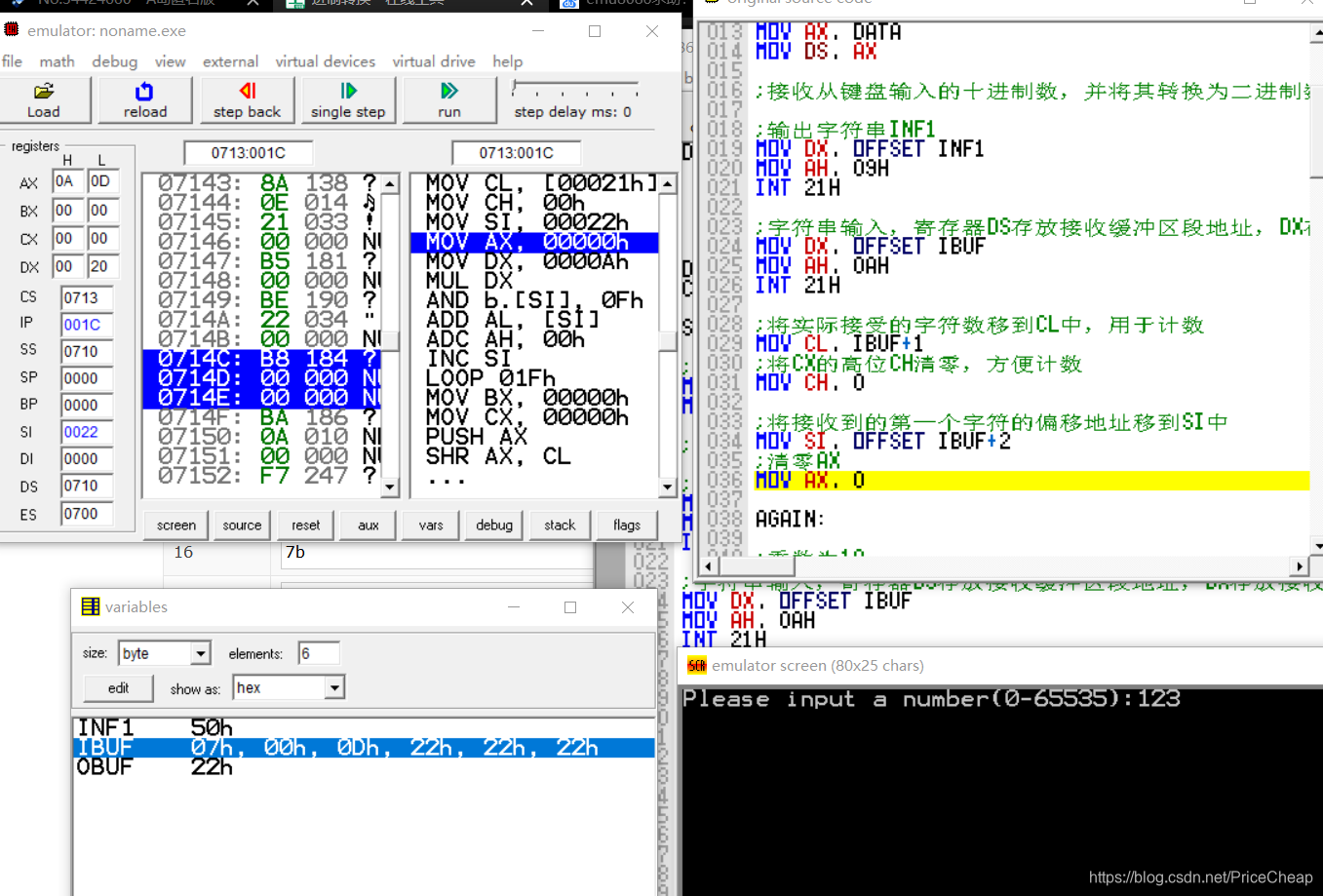The height and width of the screenshot is (896, 1323).
Task: Select the MUL DX disassembly line
Action: 534,281
